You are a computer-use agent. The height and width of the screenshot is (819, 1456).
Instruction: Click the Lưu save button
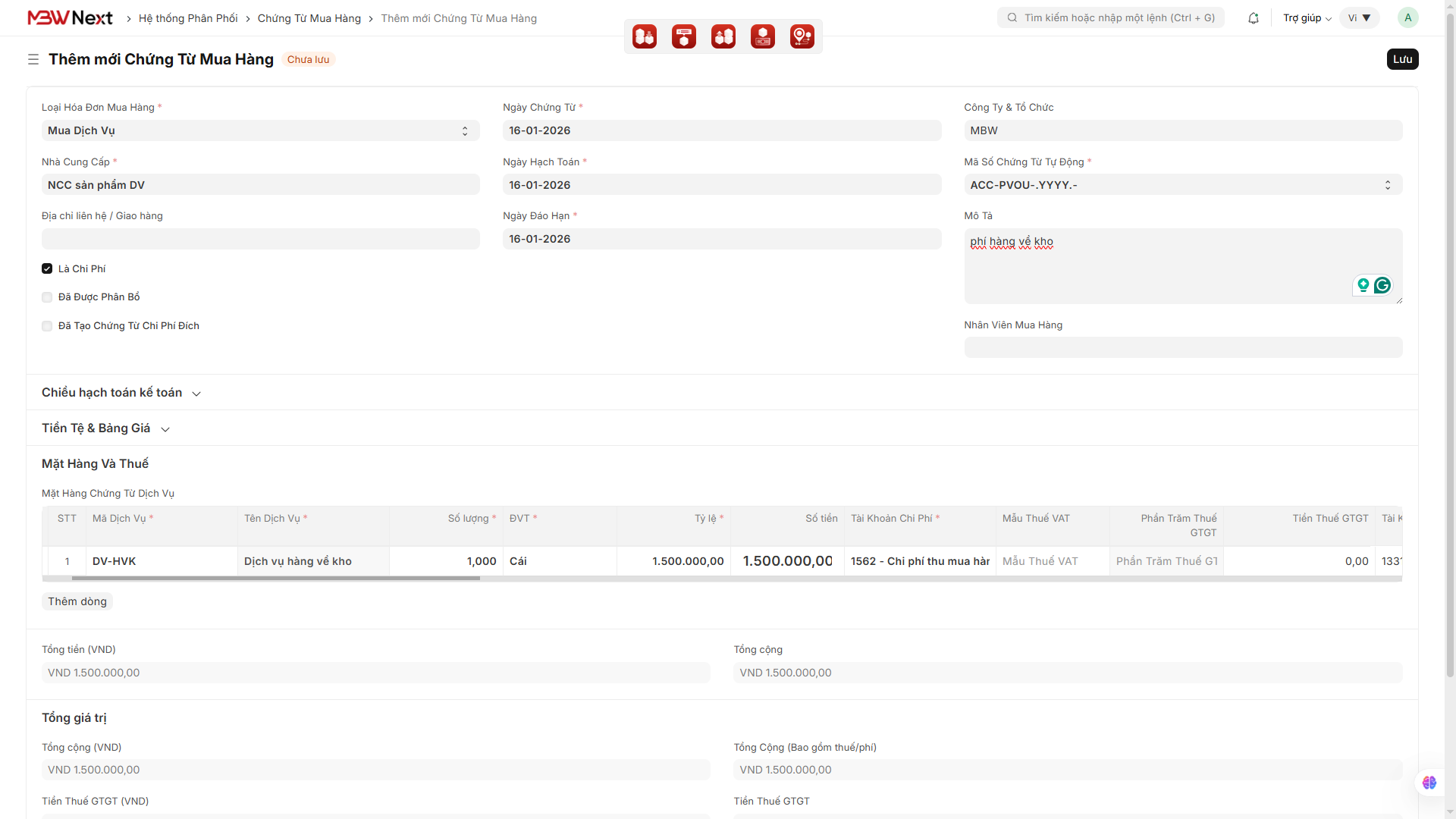(1402, 59)
